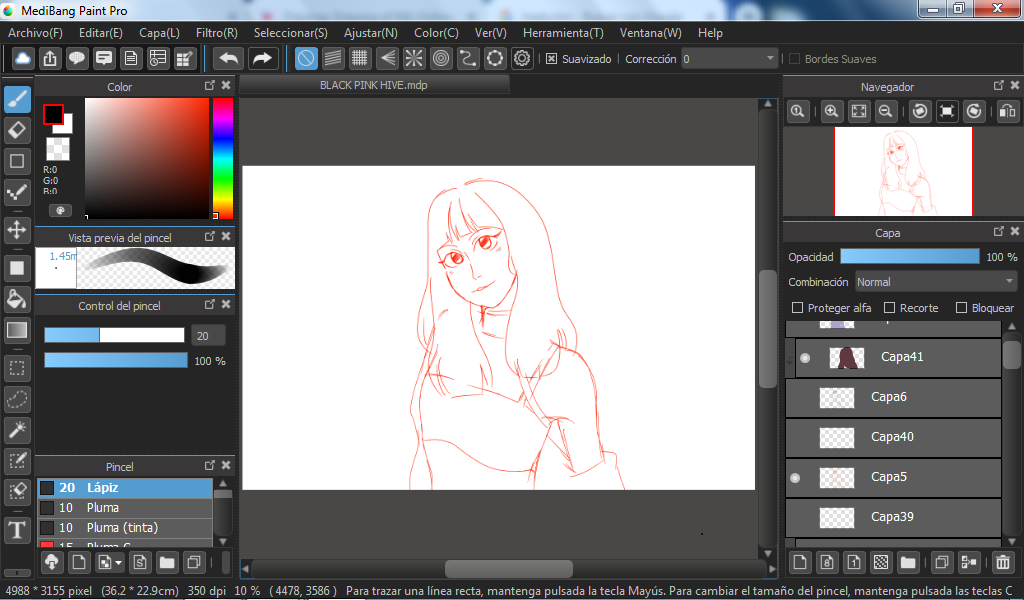The height and width of the screenshot is (600, 1024).
Task: Switch to the BLACK PINK HIVE.mdp tab
Action: [374, 86]
